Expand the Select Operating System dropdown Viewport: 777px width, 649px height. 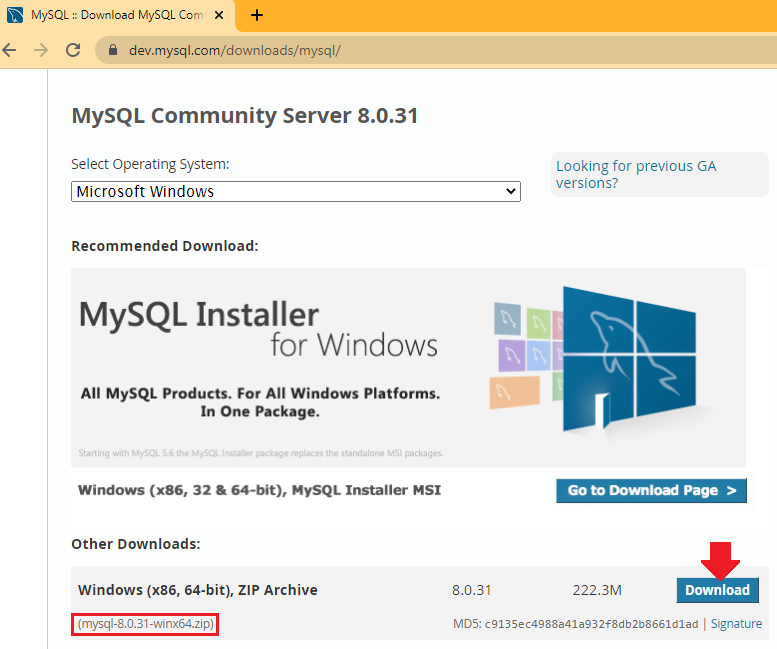pos(296,191)
